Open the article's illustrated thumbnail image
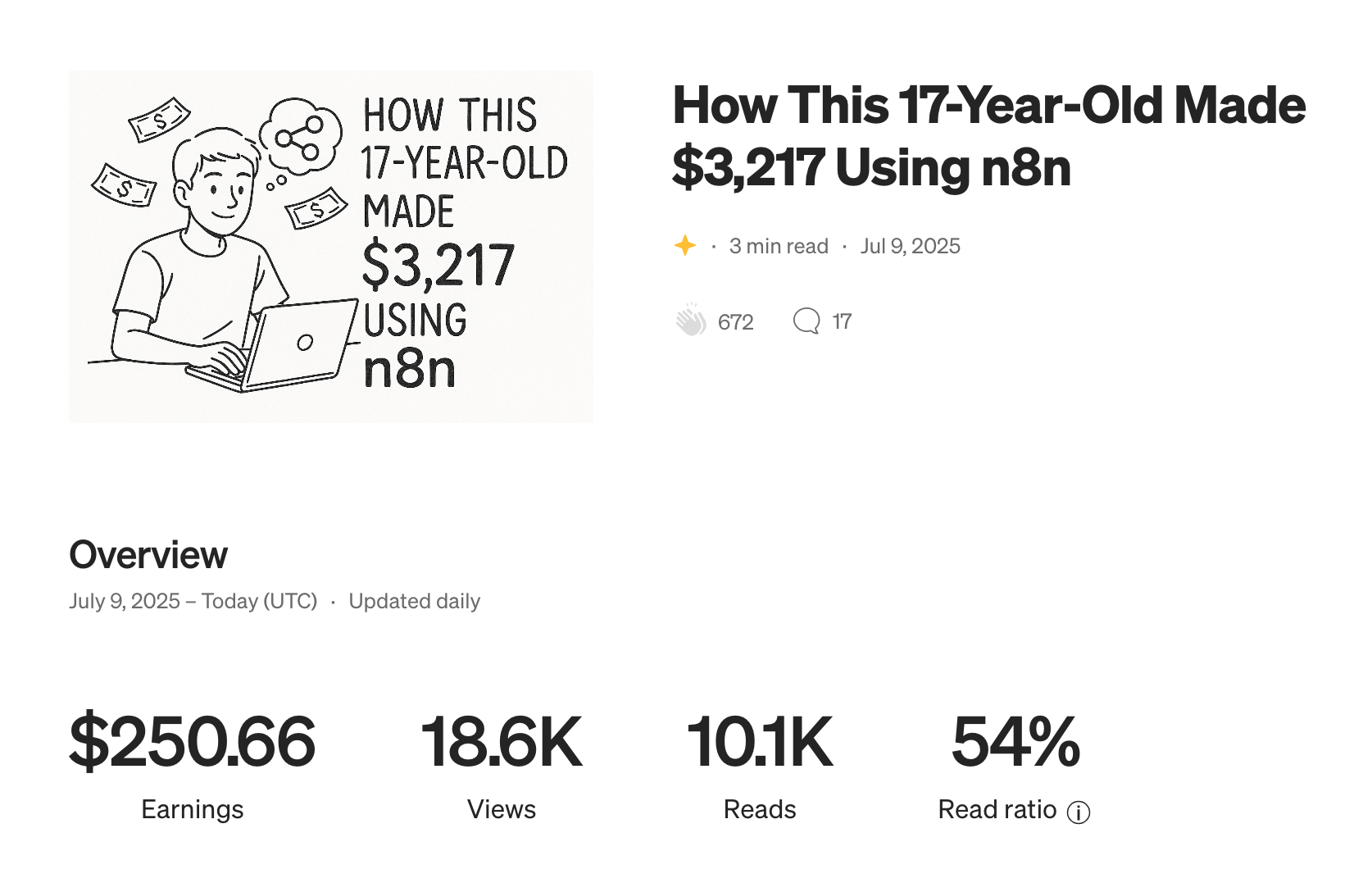1372x892 pixels. [331, 247]
